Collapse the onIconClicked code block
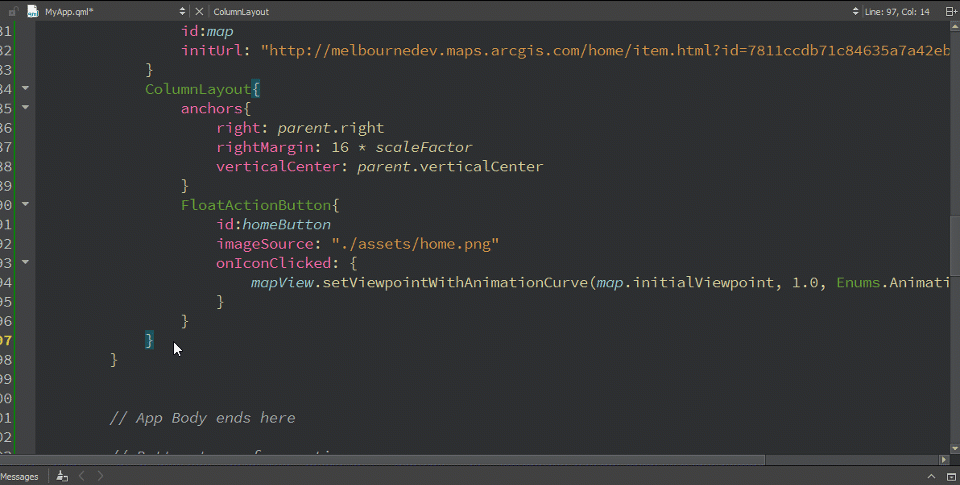The image size is (960, 485). pos(25,262)
